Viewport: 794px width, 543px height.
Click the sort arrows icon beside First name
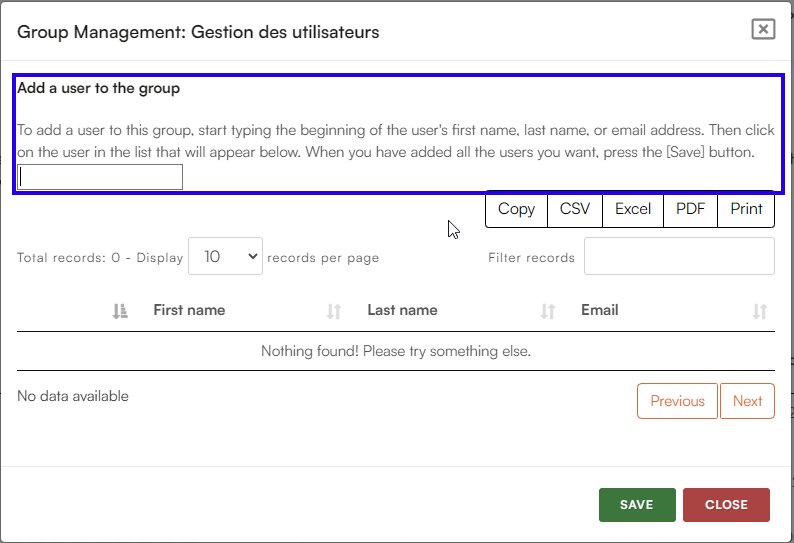[x=334, y=311]
